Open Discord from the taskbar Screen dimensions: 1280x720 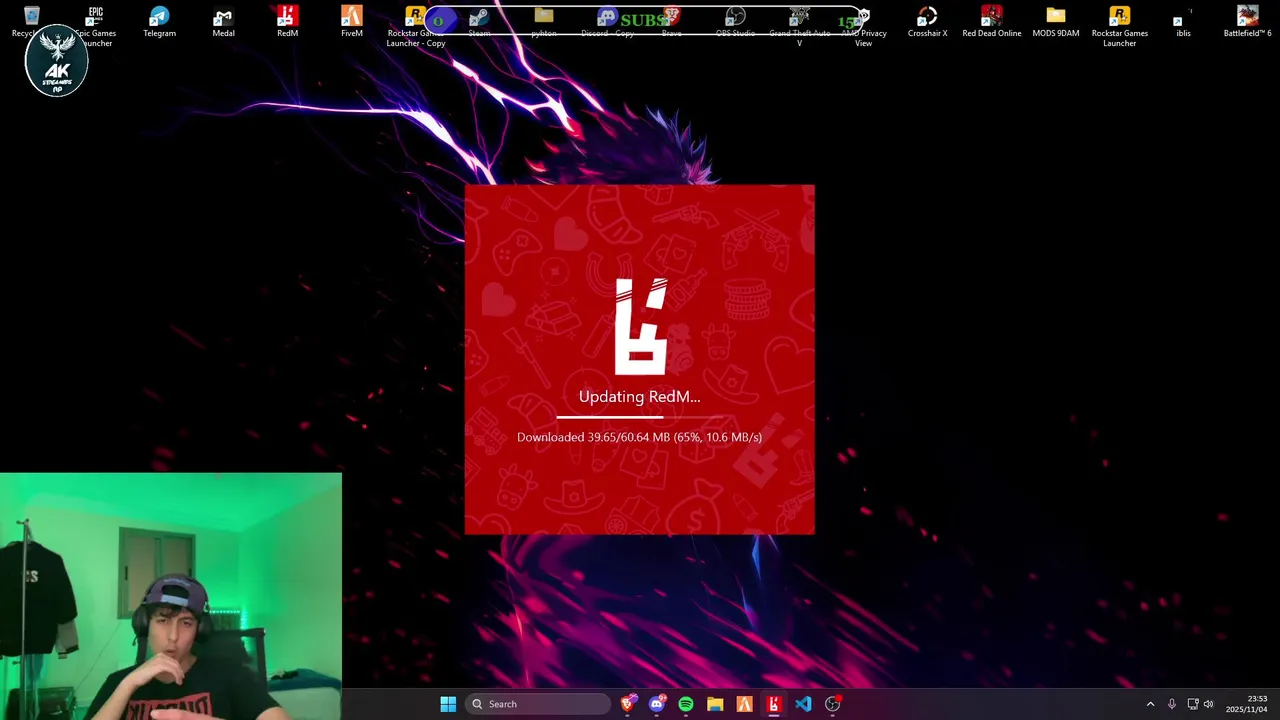(x=657, y=704)
